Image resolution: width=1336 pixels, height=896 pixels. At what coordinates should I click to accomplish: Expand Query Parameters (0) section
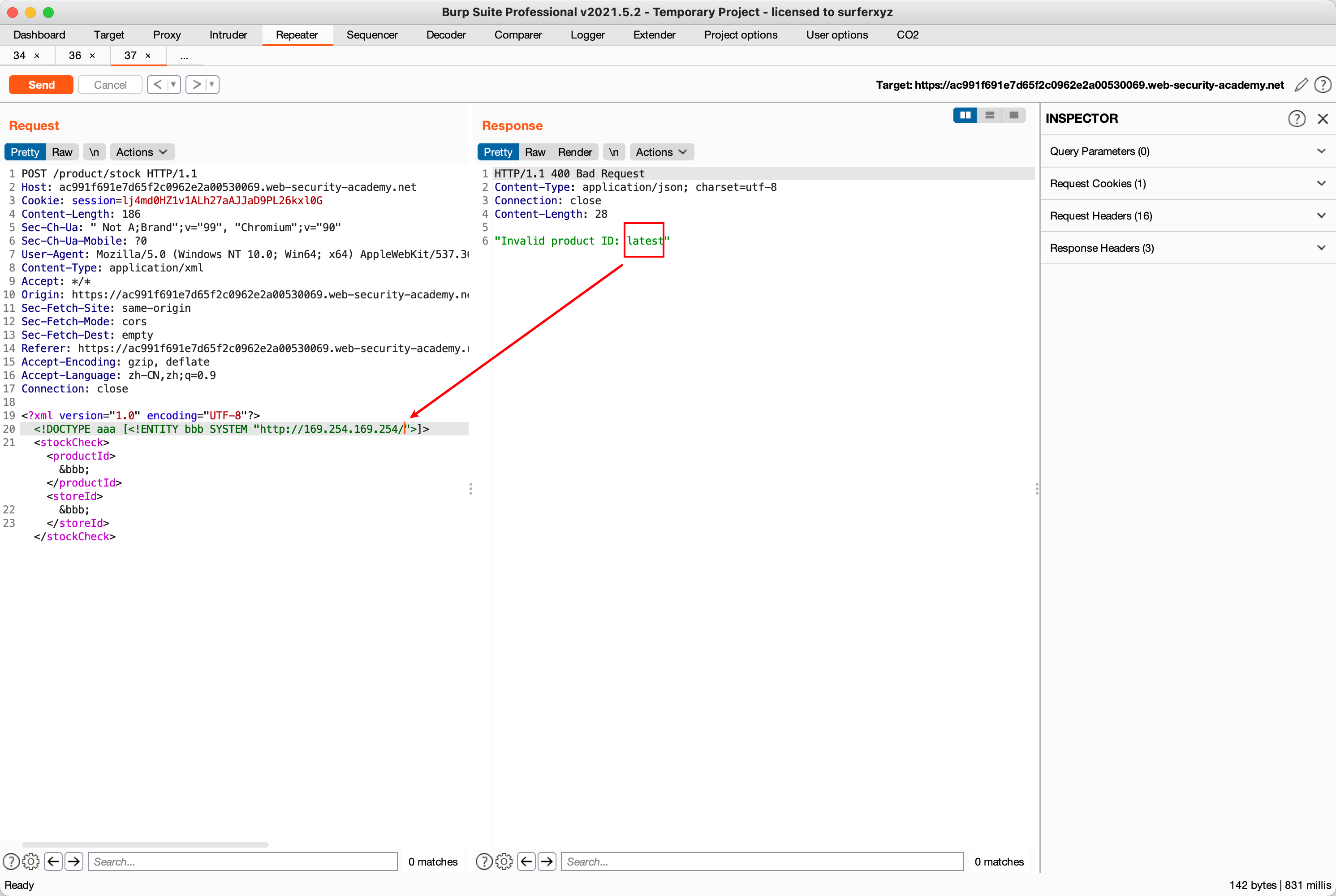[x=1187, y=151]
